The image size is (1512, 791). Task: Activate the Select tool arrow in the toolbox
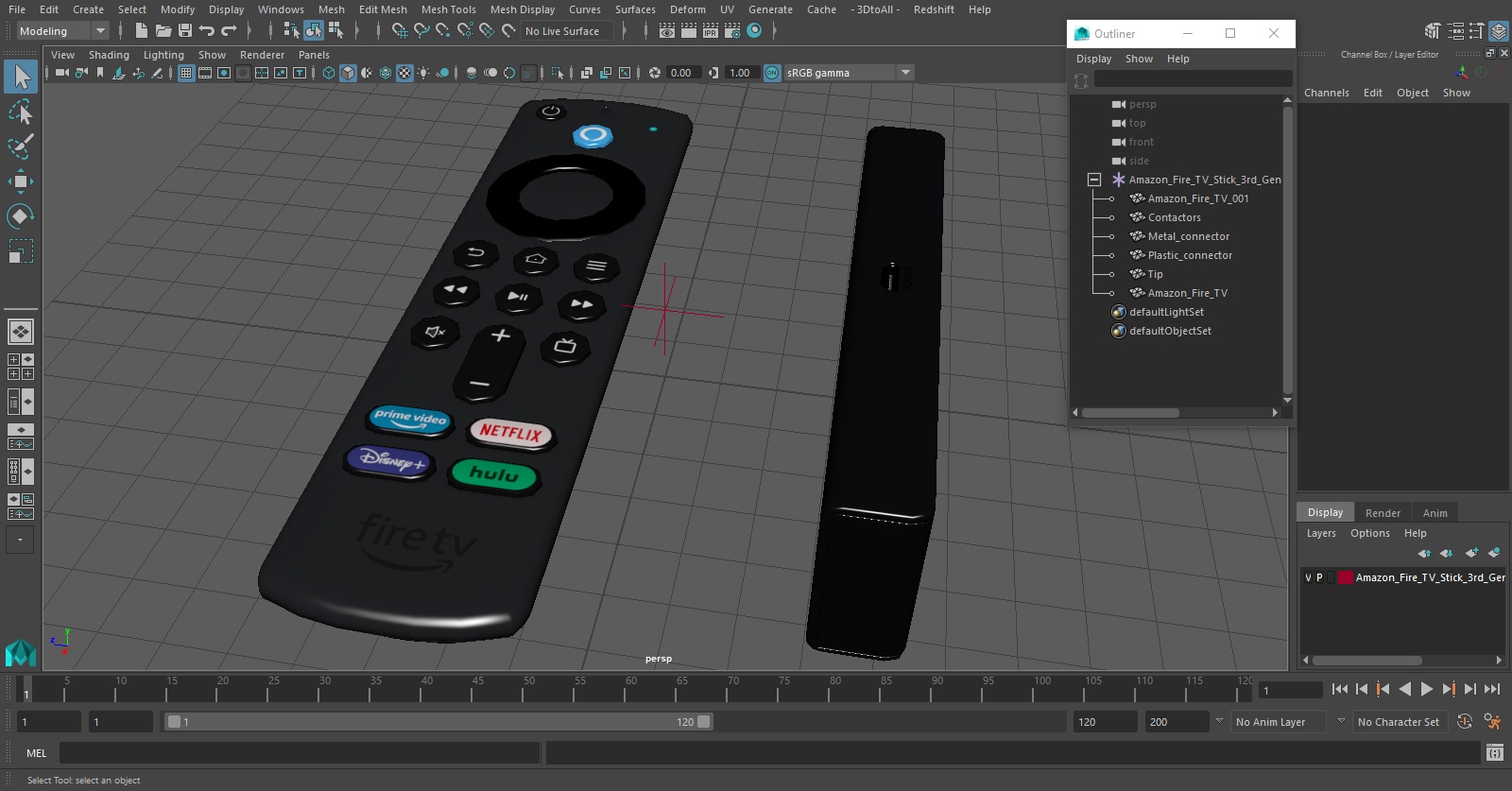click(x=21, y=77)
